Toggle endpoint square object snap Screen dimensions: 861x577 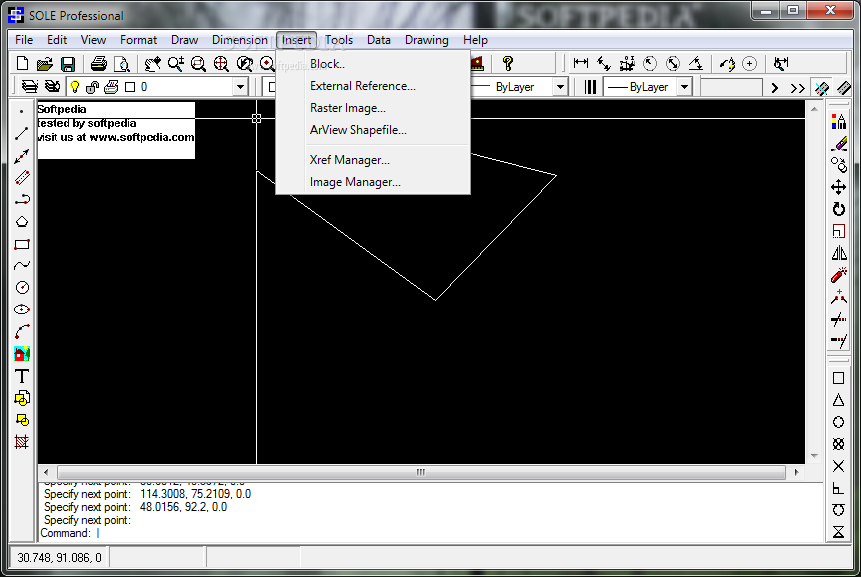point(838,378)
